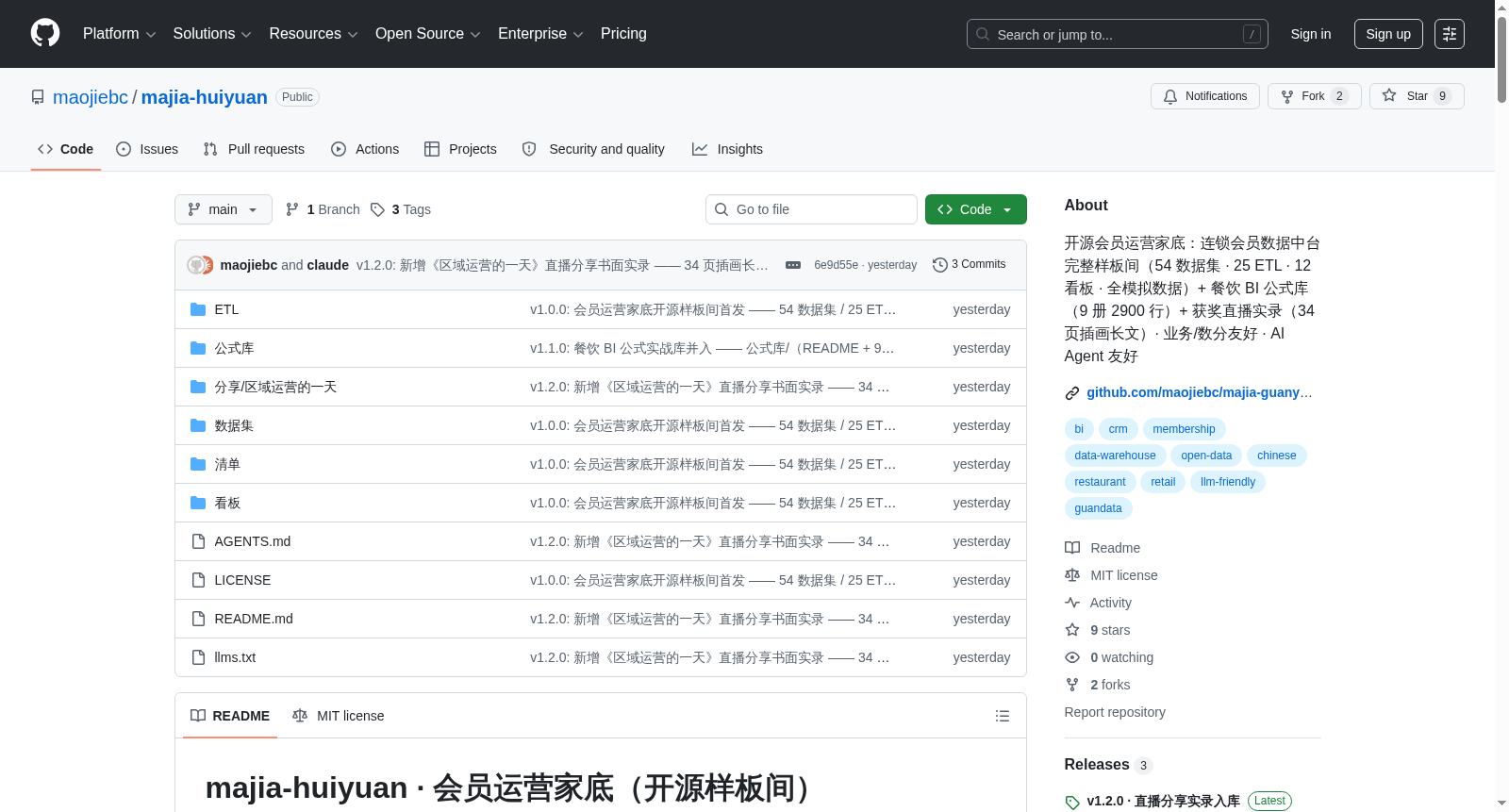This screenshot has width=1509, height=812.
Task: Open the Pricing page
Action: (623, 34)
